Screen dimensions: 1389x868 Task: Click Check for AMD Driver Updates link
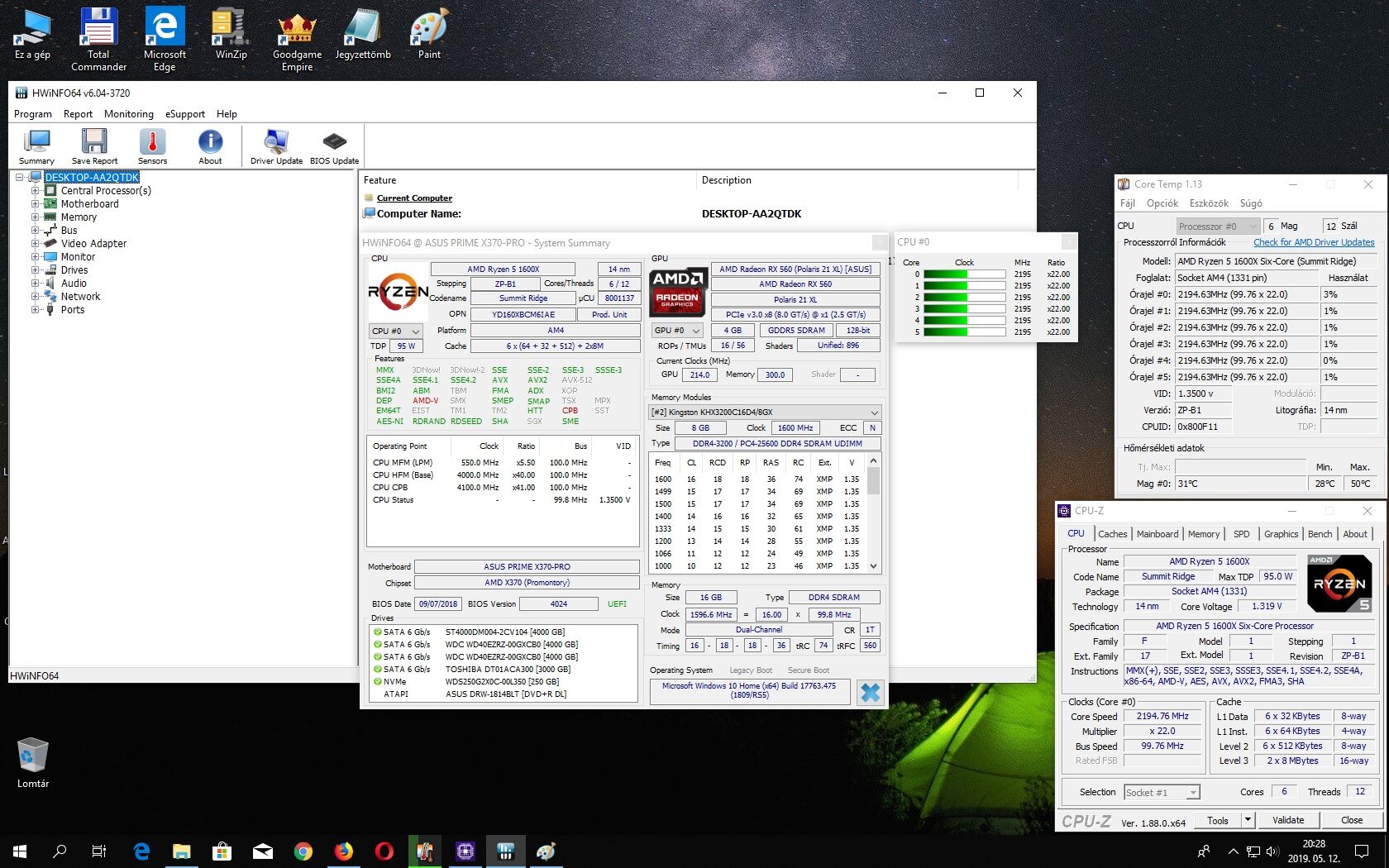tap(1314, 242)
